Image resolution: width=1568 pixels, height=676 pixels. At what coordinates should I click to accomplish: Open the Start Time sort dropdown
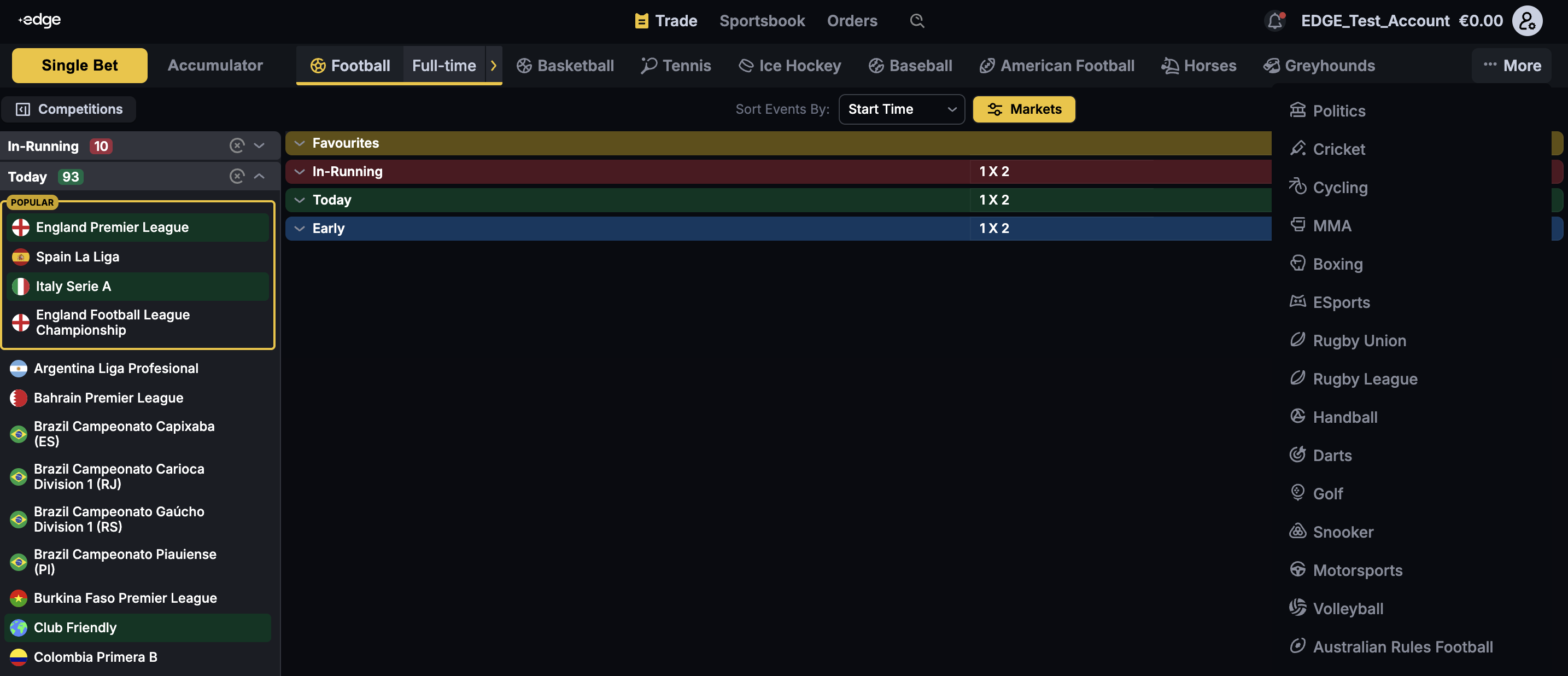901,109
